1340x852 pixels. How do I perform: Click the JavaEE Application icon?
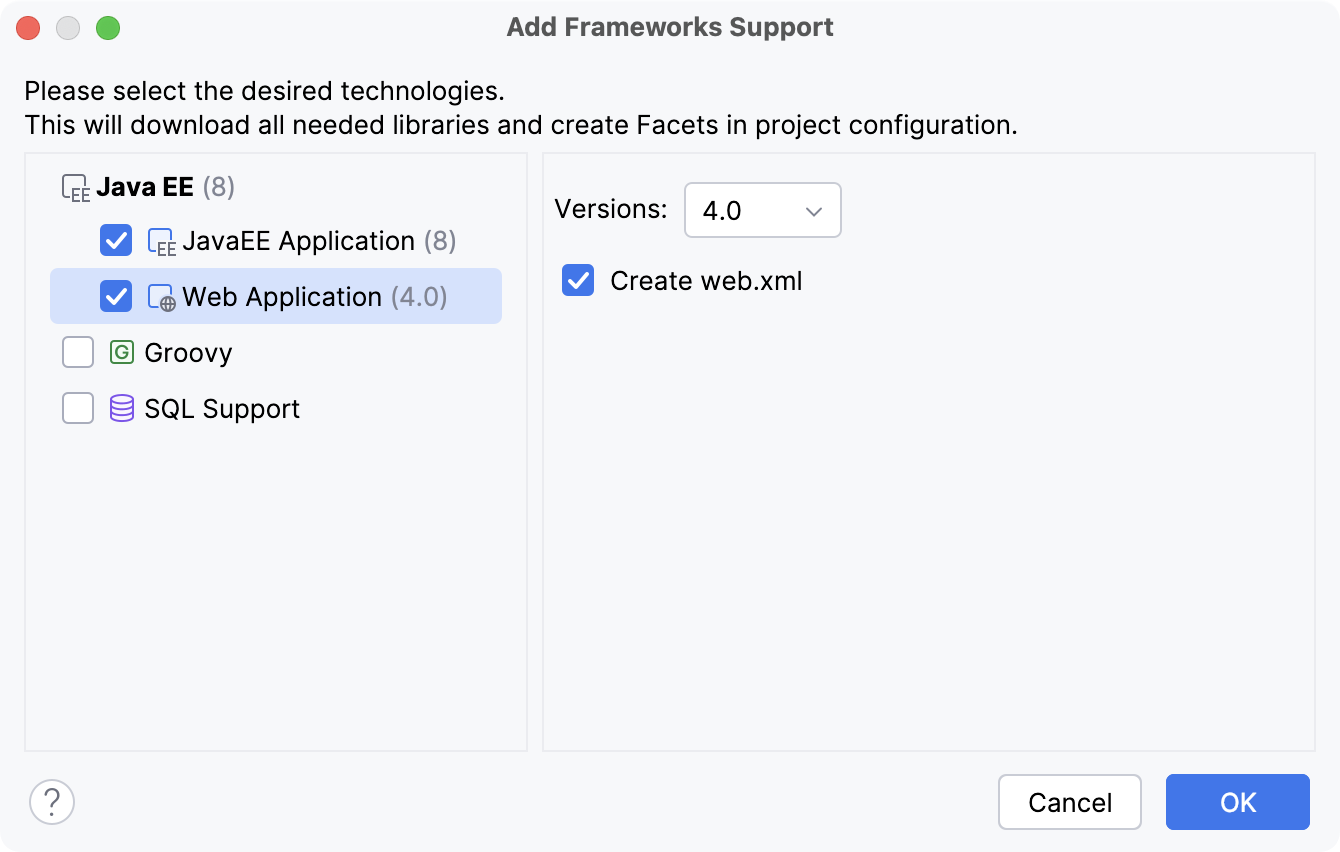click(x=160, y=240)
